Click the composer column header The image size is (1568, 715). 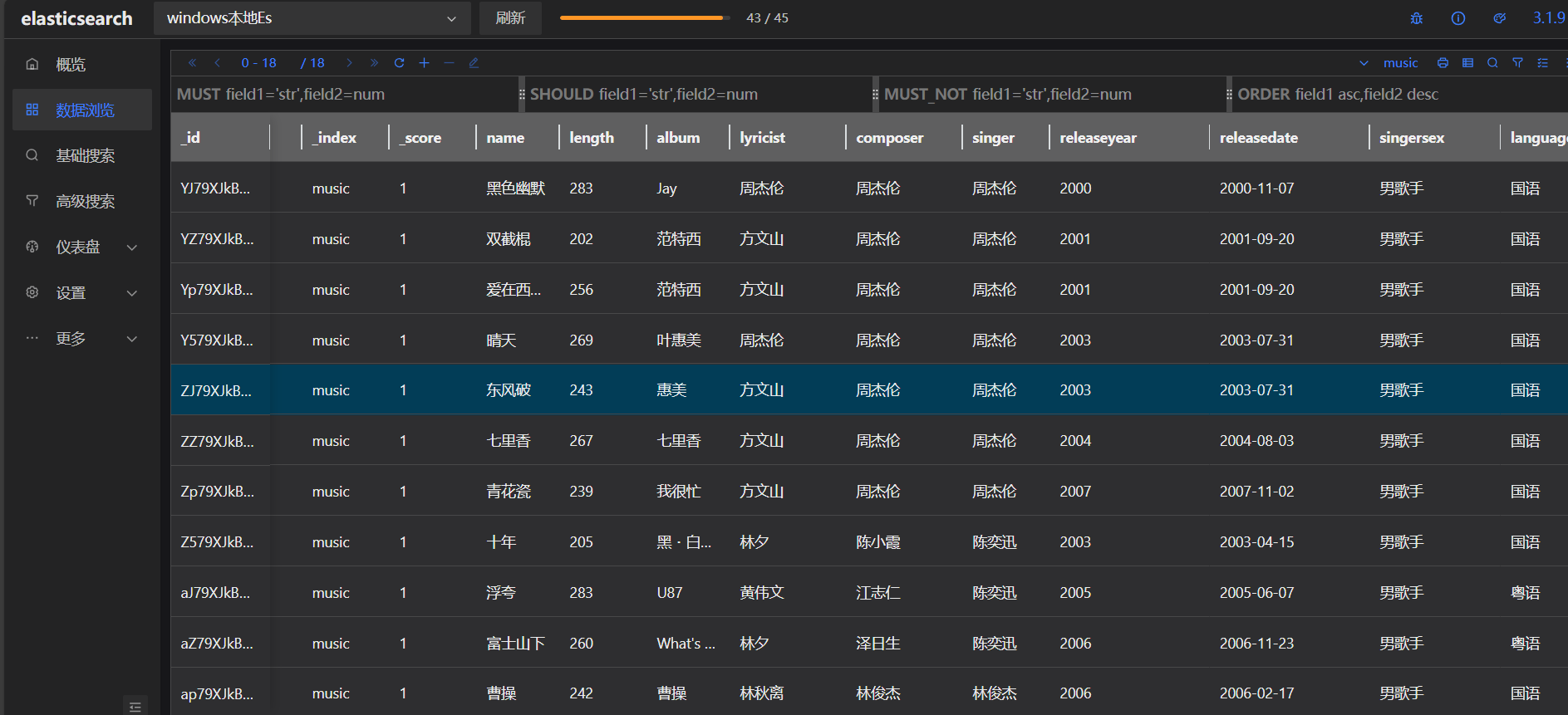tap(903, 138)
